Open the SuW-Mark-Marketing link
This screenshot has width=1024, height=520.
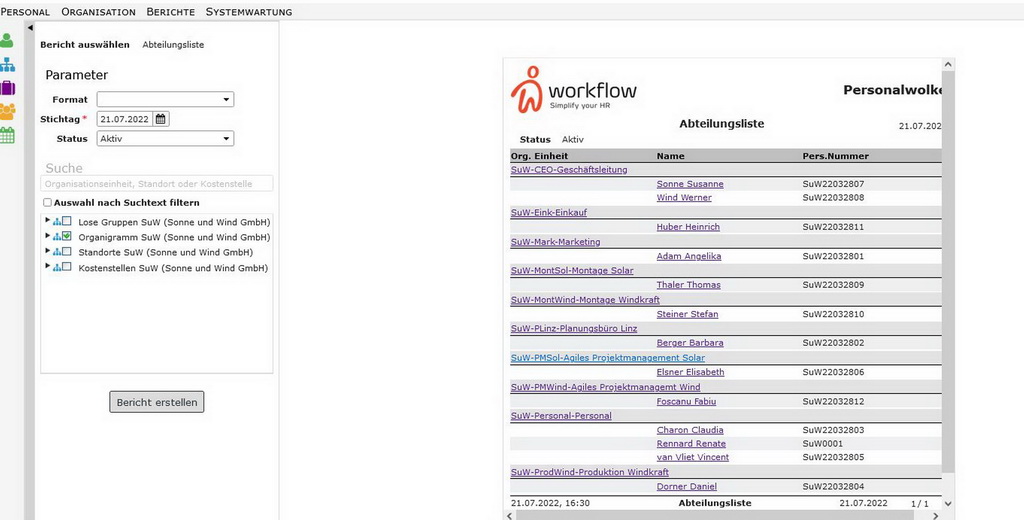(555, 242)
